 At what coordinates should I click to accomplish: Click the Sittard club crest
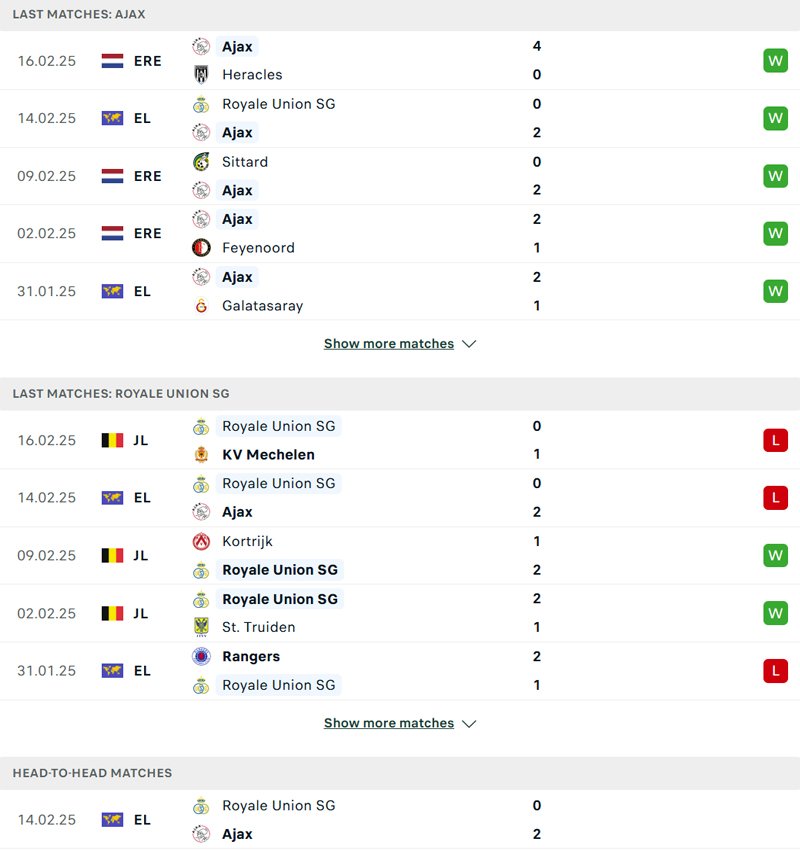pos(201,162)
